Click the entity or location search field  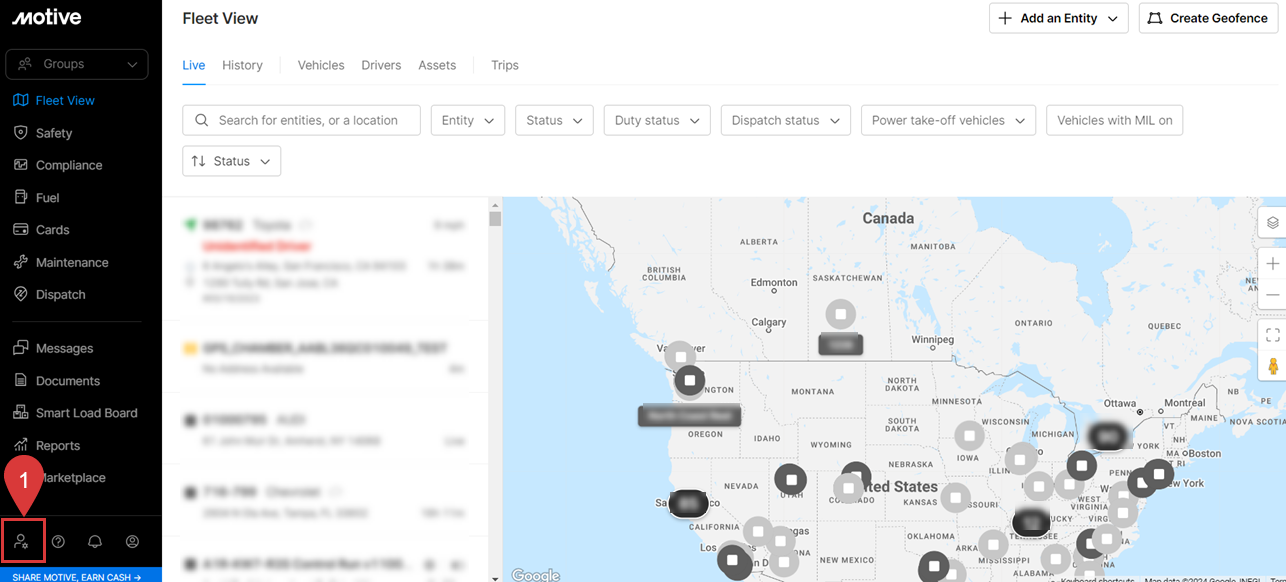[x=301, y=120]
